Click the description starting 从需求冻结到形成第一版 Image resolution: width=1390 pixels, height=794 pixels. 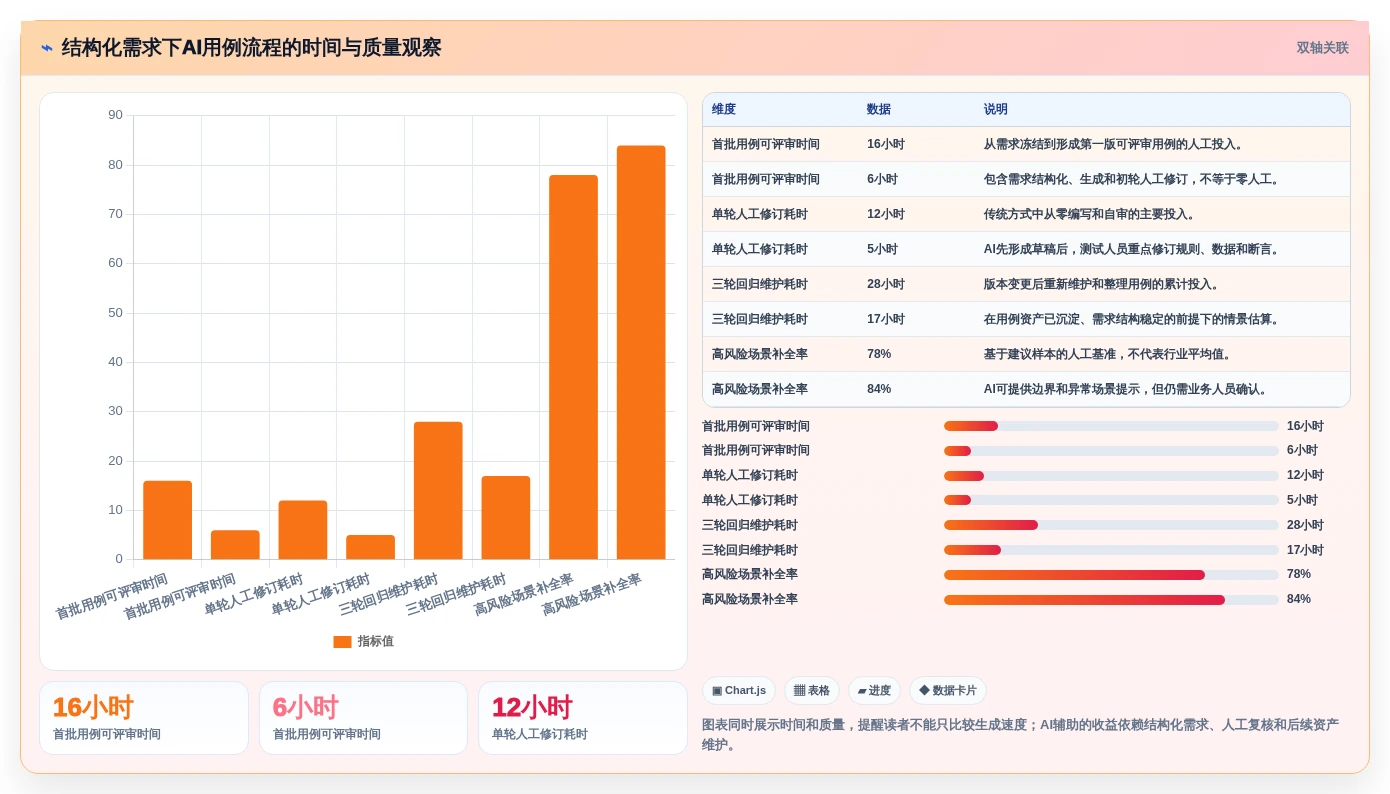[1115, 144]
